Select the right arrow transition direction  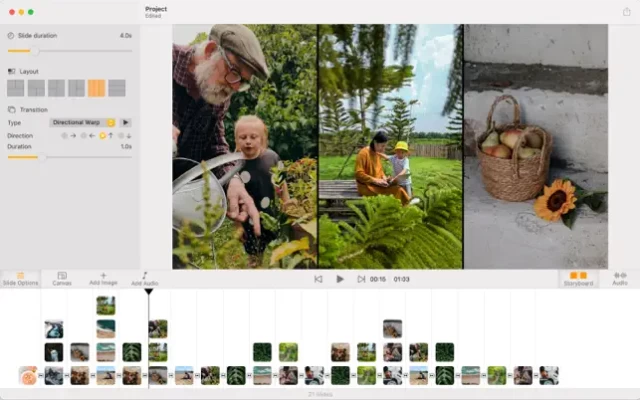coord(74,135)
